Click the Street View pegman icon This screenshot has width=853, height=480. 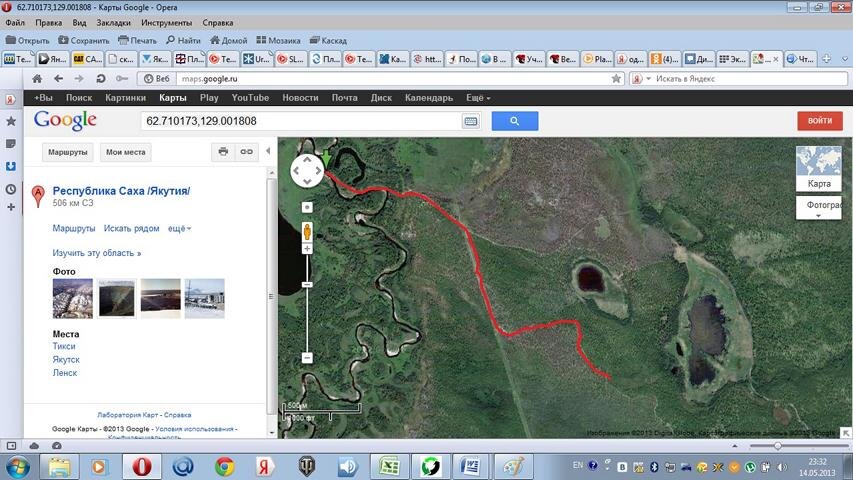[x=307, y=231]
